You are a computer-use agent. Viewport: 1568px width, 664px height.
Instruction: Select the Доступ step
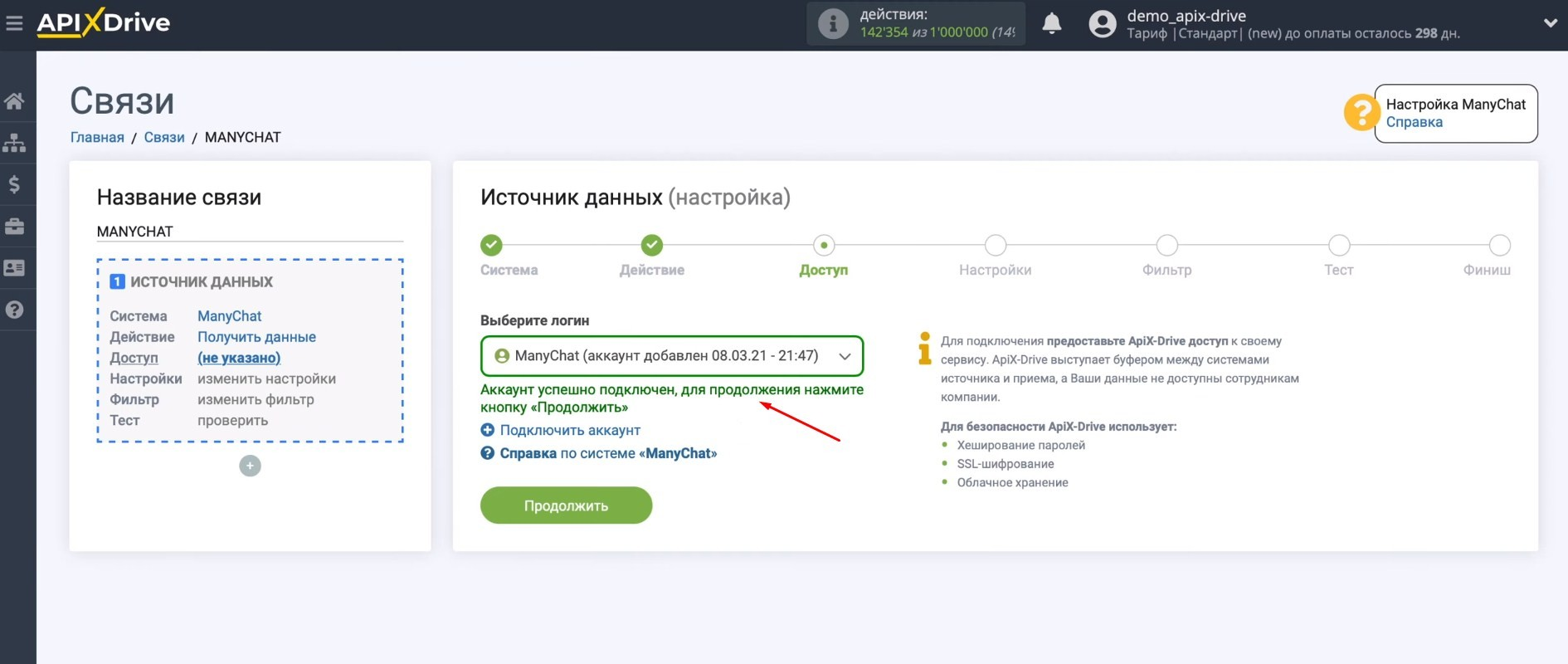coord(824,246)
